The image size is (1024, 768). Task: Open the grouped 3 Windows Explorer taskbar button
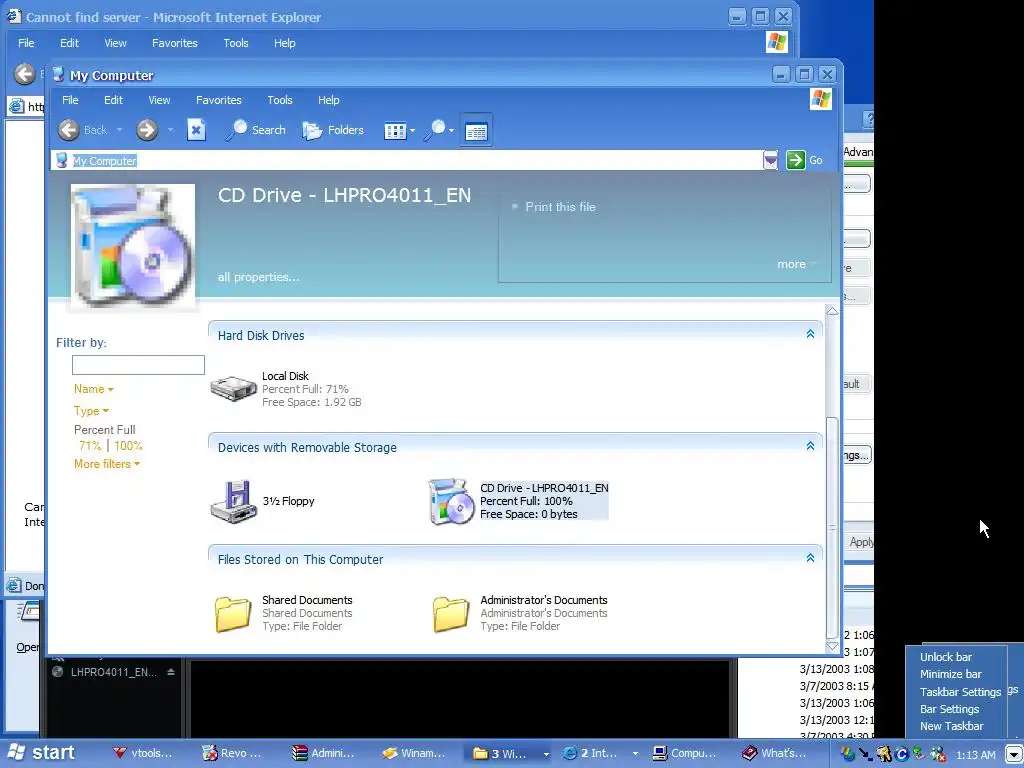pos(511,754)
